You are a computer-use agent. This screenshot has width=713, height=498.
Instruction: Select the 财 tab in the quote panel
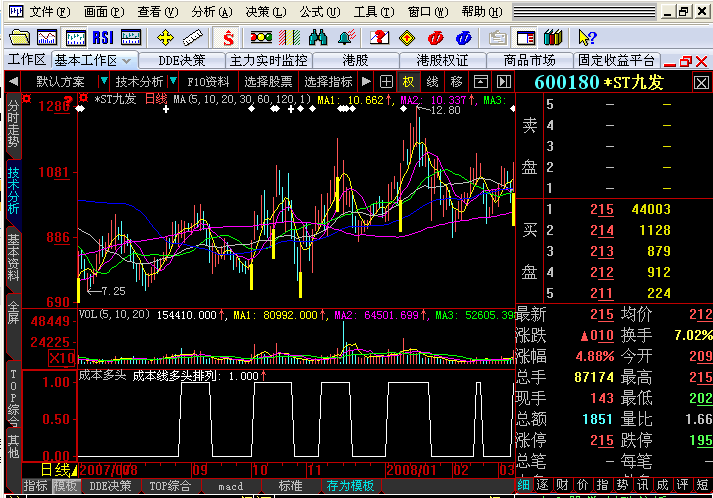562,485
